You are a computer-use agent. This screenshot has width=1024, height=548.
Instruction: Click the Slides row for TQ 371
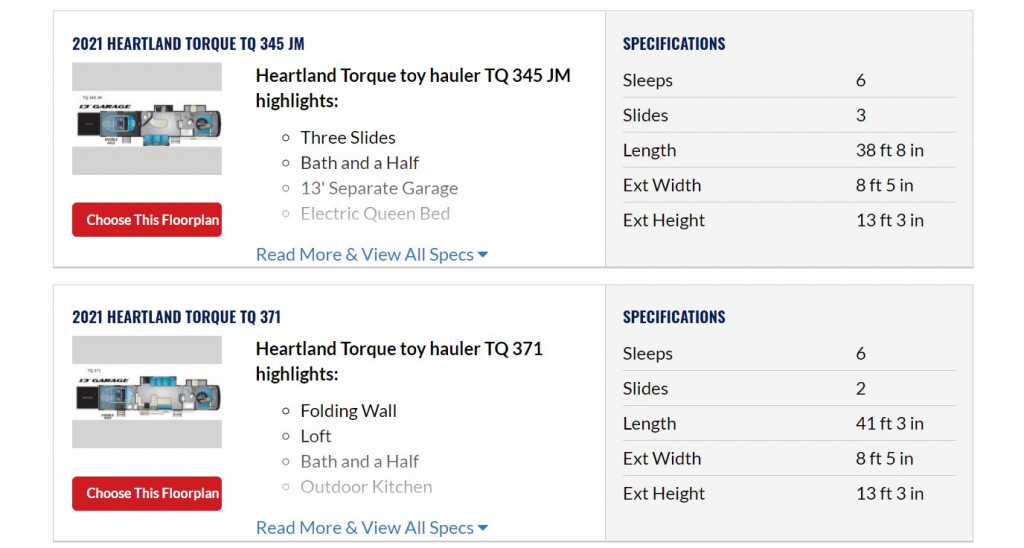(x=789, y=389)
